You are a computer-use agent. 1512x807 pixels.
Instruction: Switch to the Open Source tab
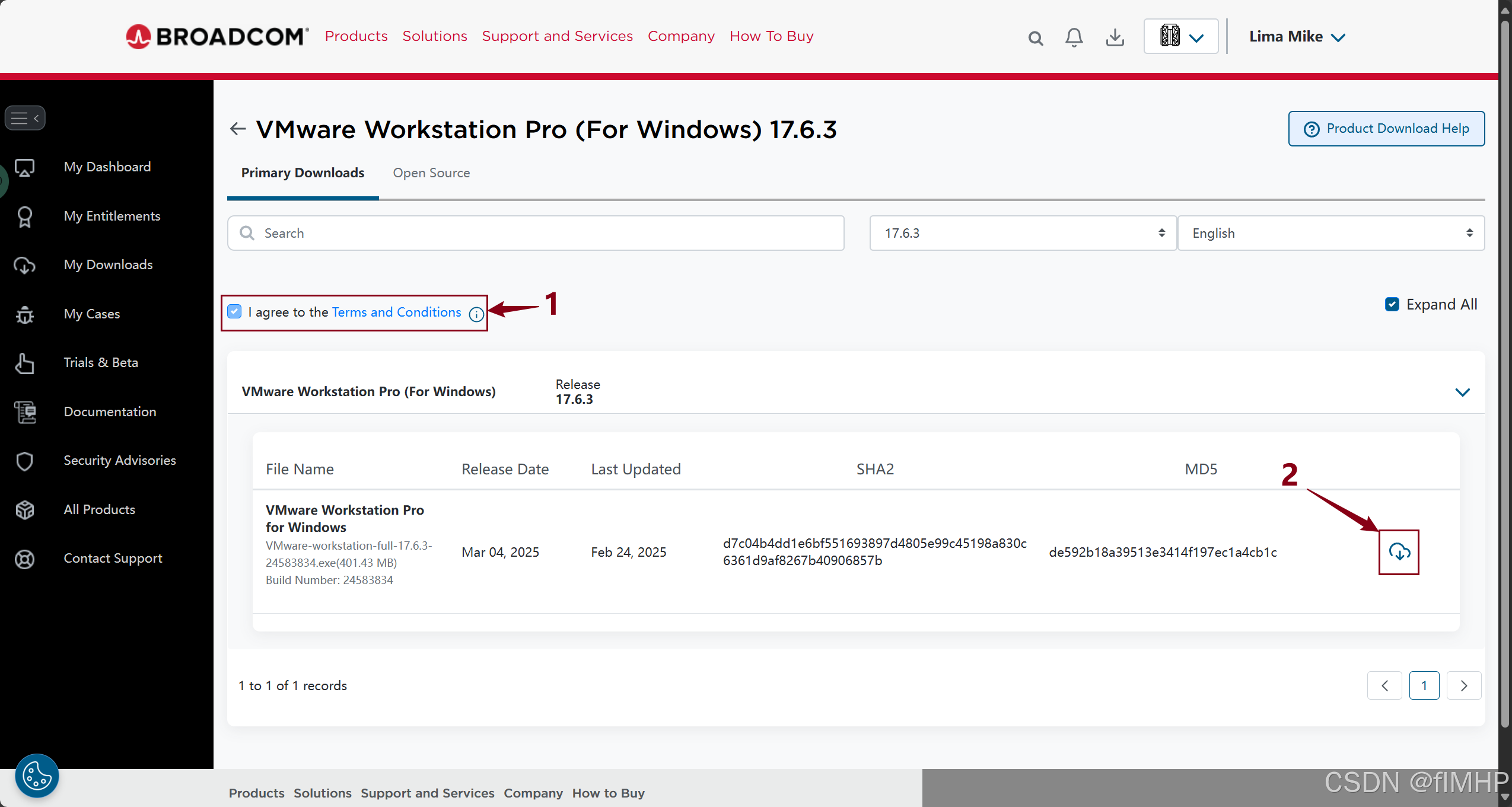431,173
